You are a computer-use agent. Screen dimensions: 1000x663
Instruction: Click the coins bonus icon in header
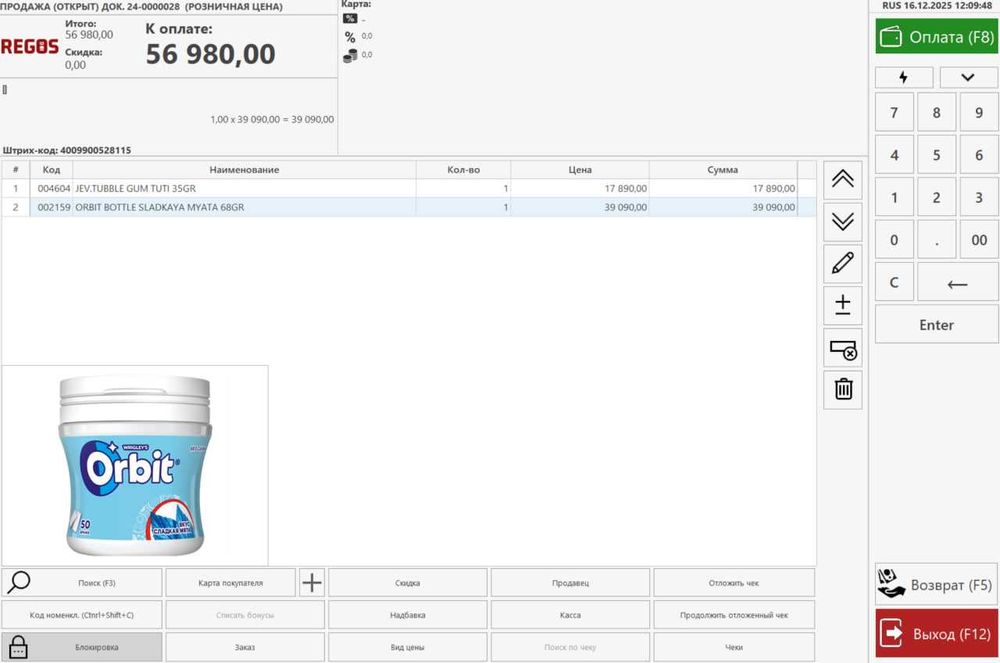350,55
